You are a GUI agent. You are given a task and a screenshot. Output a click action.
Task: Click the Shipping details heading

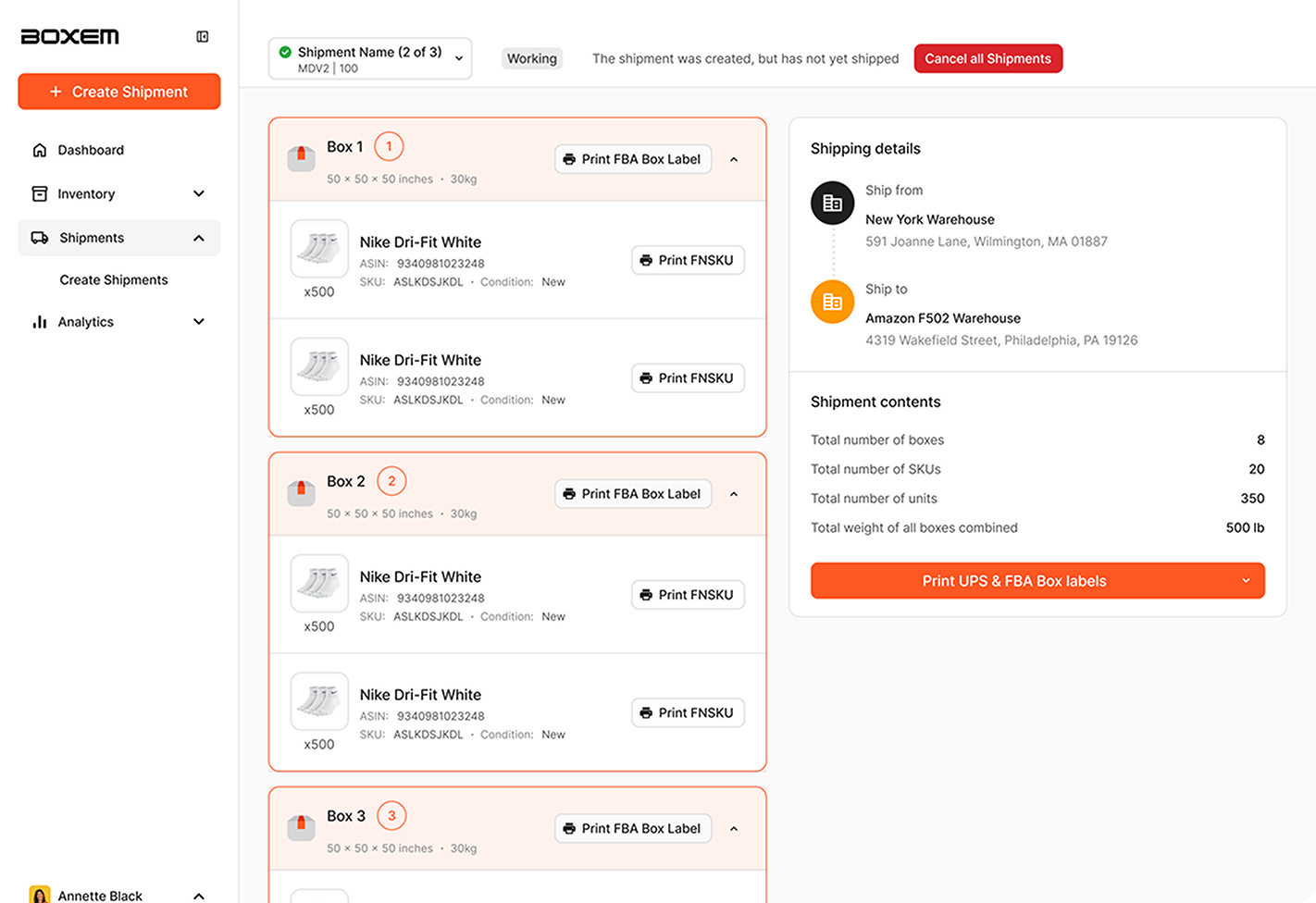coord(865,148)
